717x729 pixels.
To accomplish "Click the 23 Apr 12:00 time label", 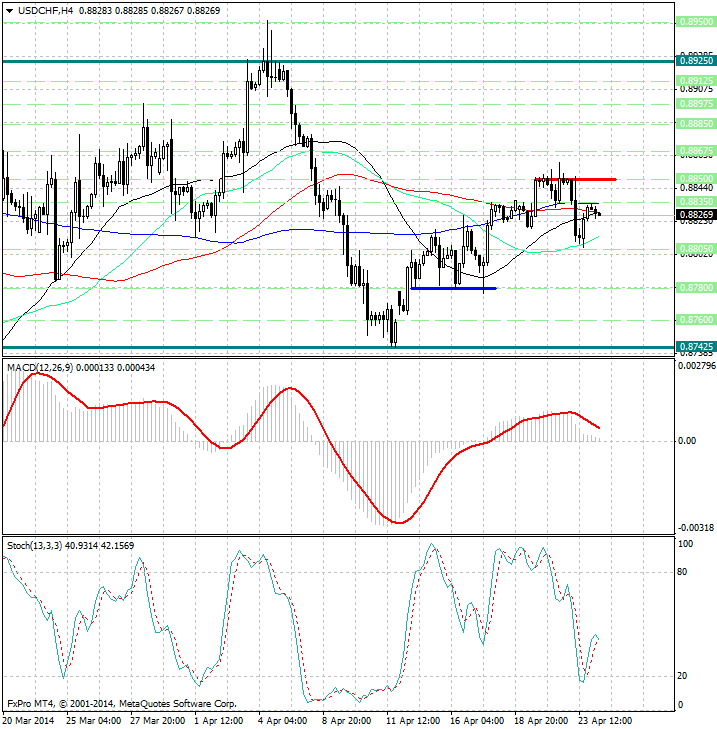I will [x=606, y=720].
